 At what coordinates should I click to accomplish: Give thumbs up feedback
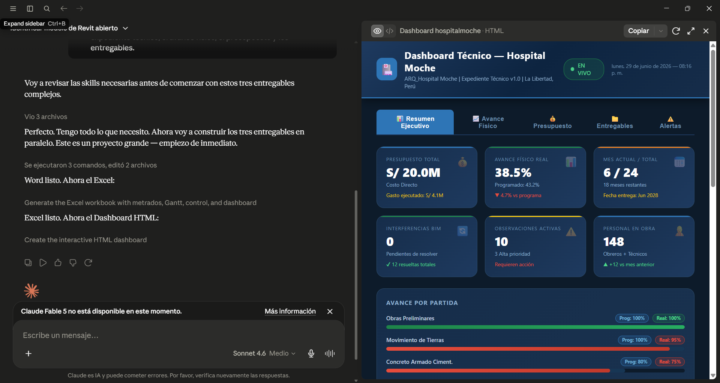point(58,263)
